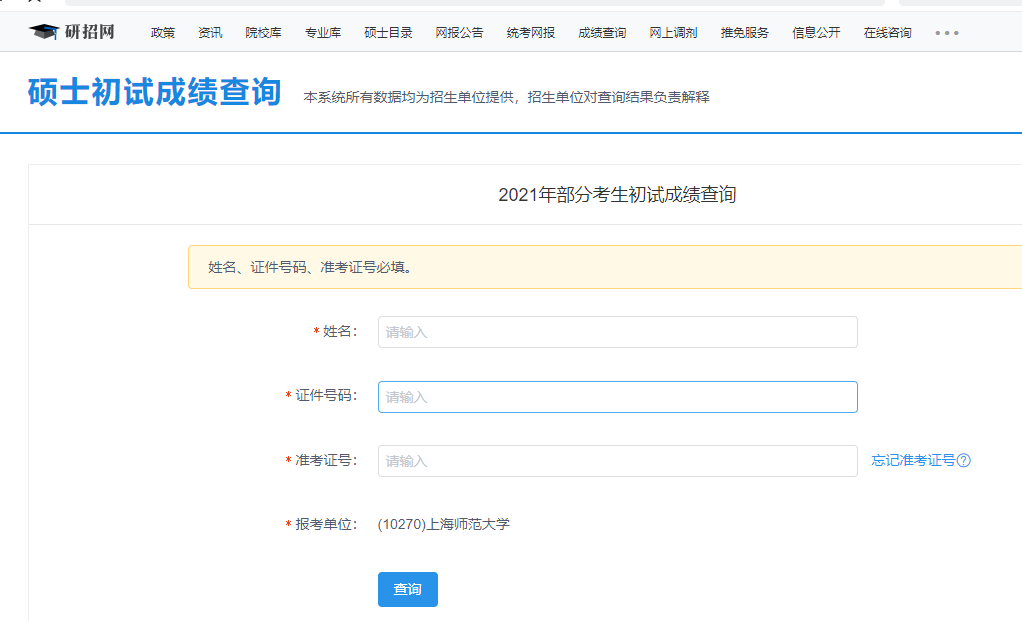Open the 政策 menu item
Screen dimensions: 1022x621
click(162, 31)
